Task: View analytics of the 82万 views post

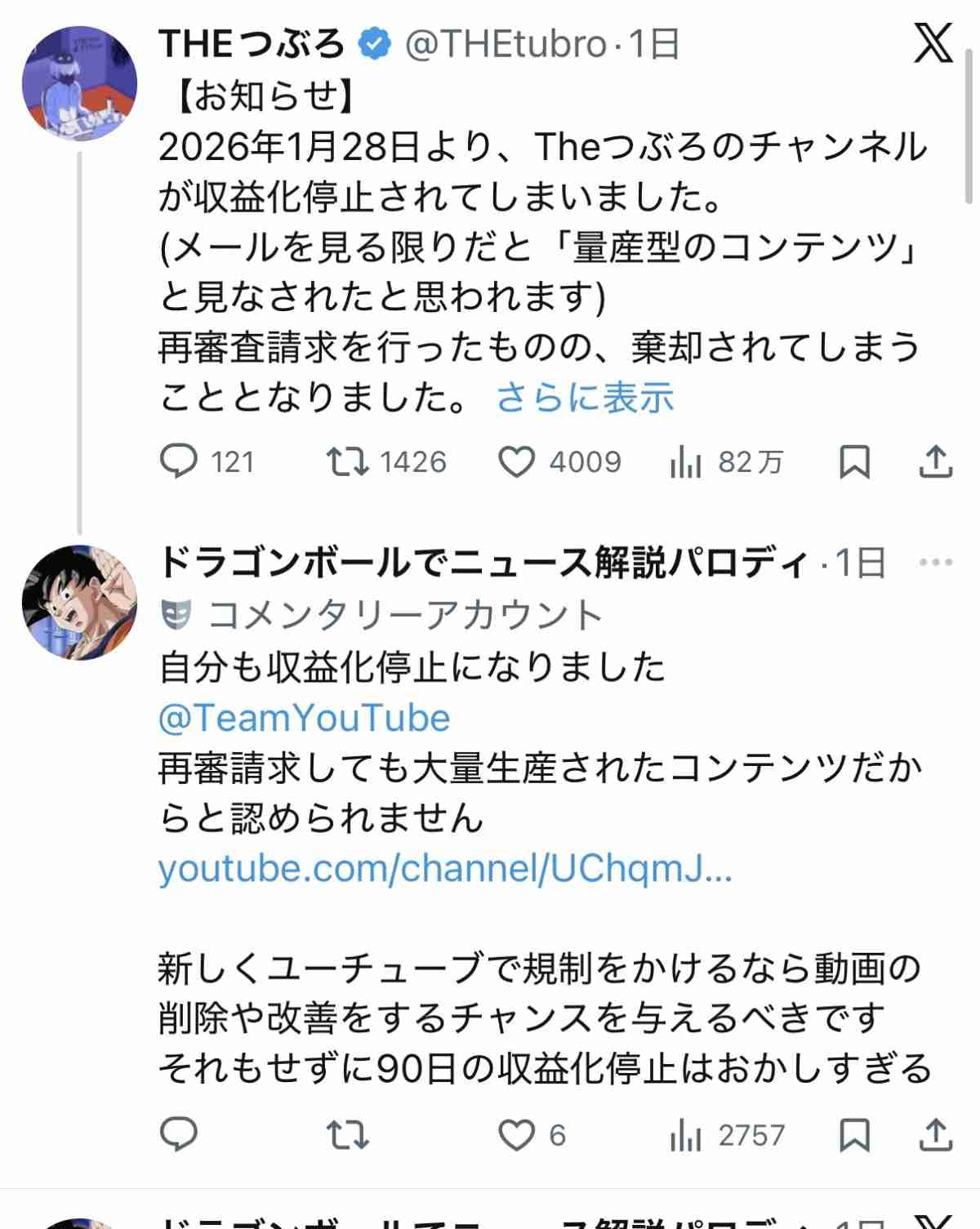Action: click(685, 463)
